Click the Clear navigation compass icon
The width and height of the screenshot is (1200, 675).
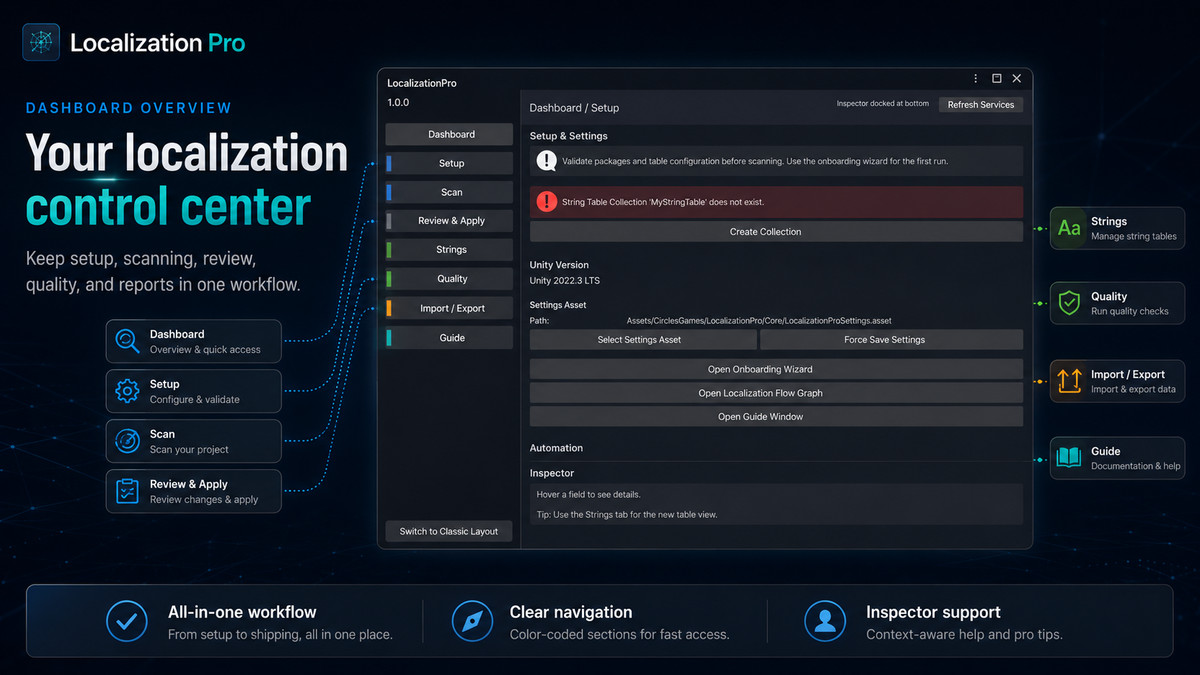pos(472,621)
